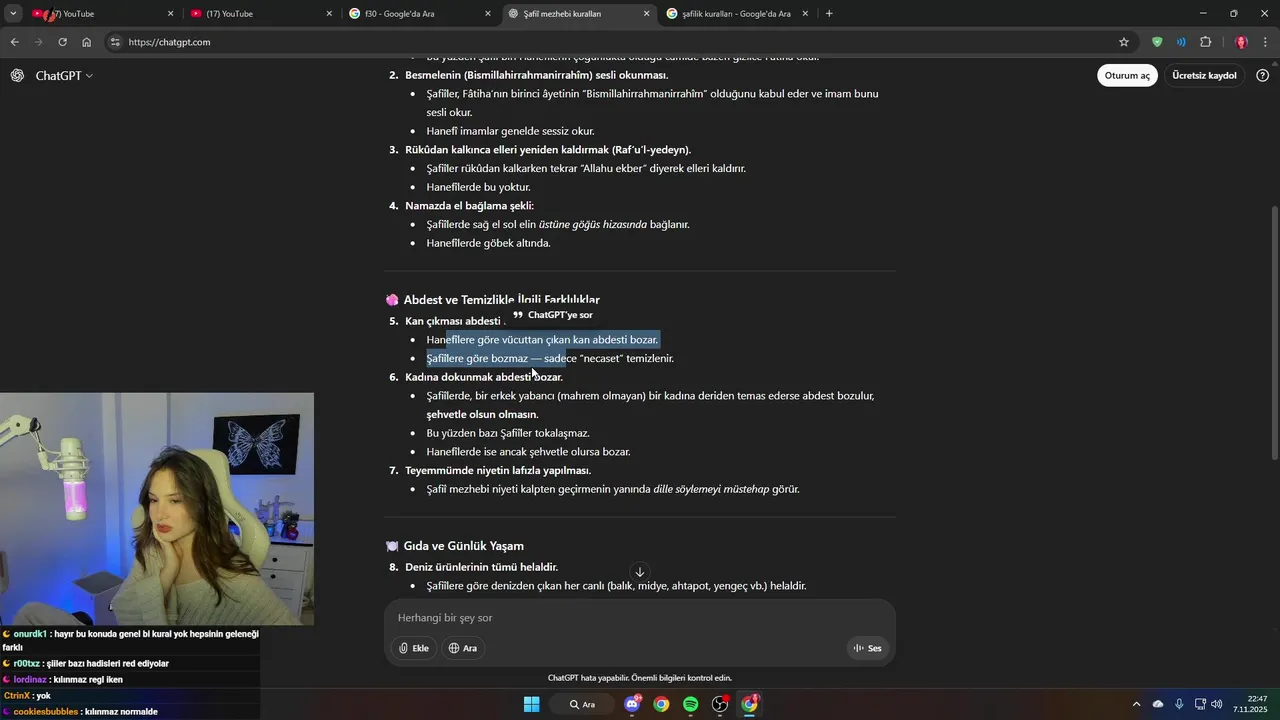
Task: Click text 'Teyemmümde niyetin lafızla yapılması.'
Action: pos(498,471)
